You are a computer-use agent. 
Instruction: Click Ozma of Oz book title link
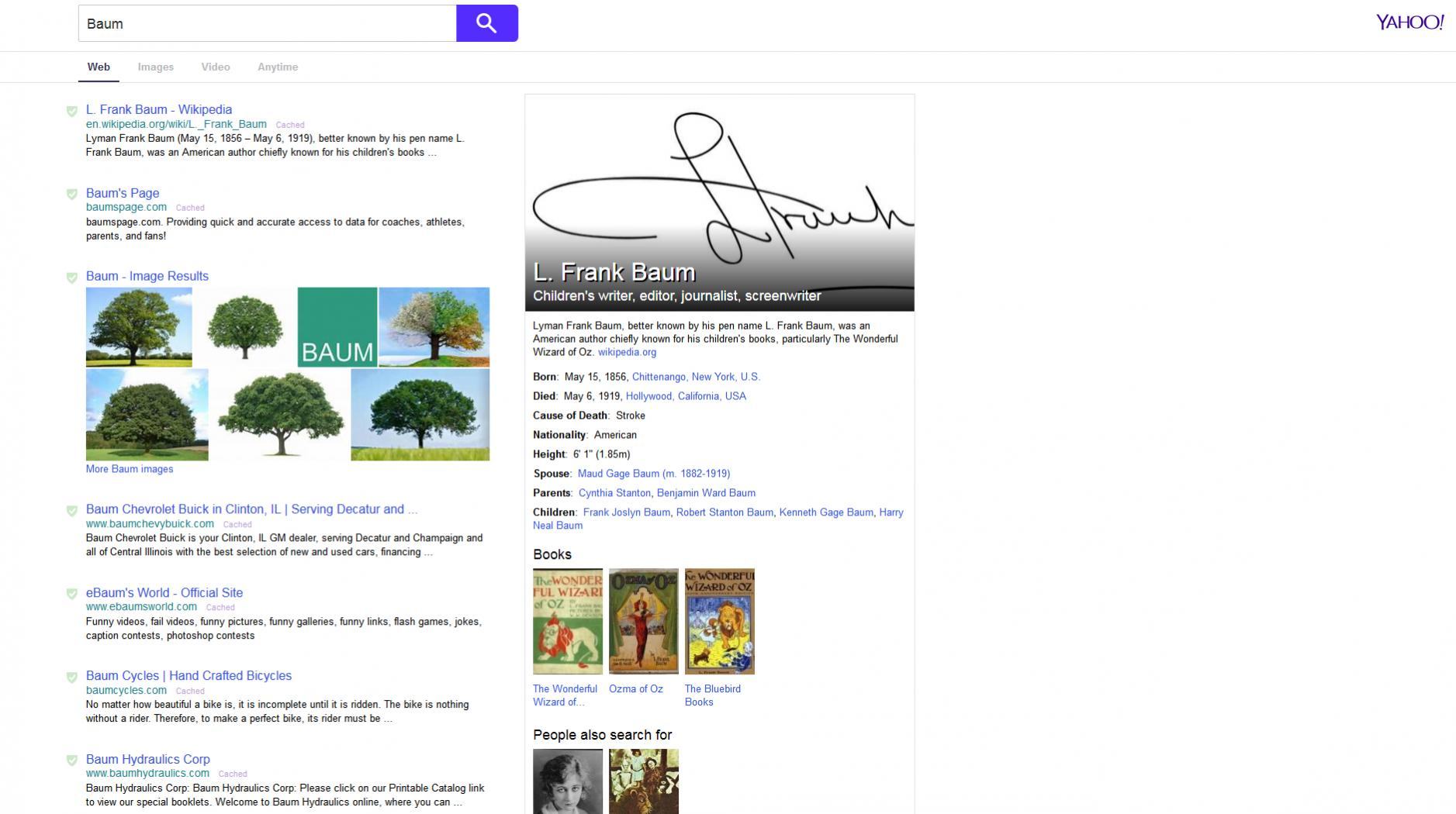point(636,688)
